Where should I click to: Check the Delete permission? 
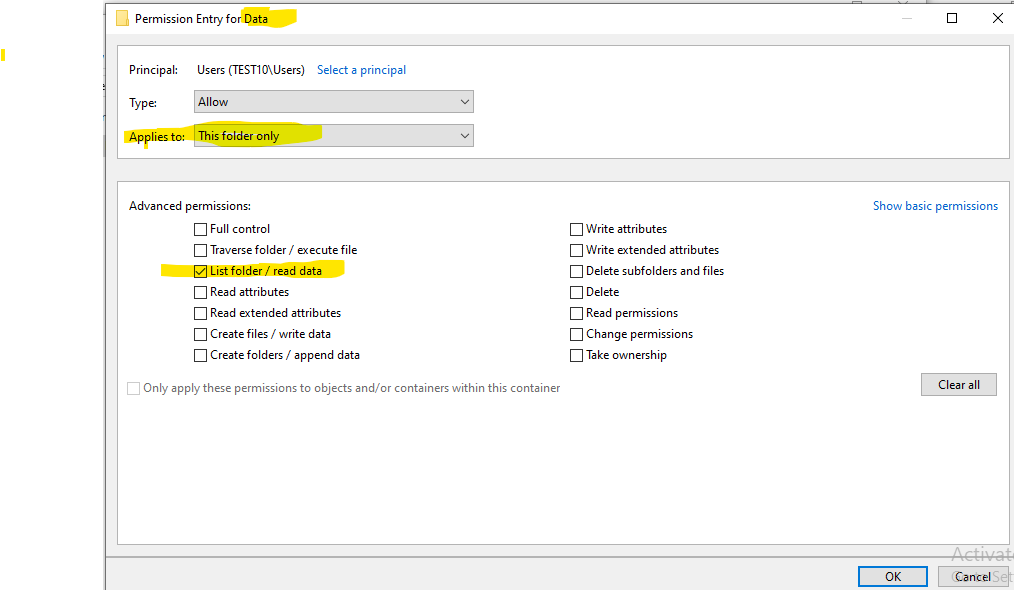(x=576, y=291)
